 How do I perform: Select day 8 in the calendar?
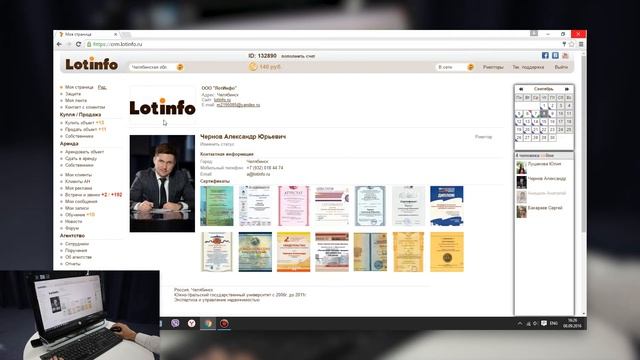[x=544, y=113]
